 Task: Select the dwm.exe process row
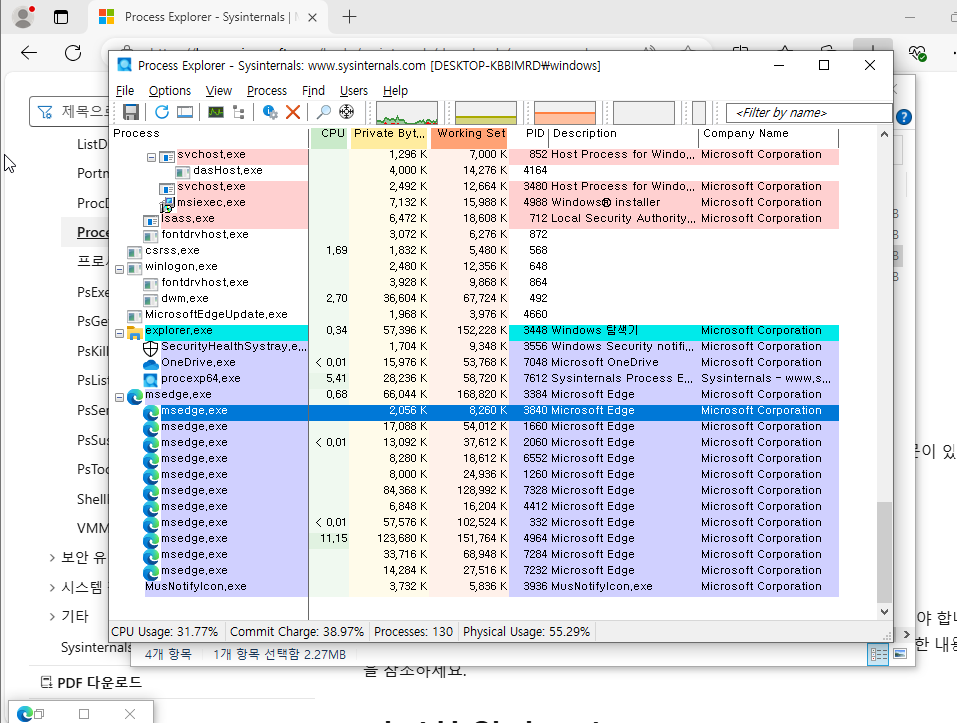(474, 299)
